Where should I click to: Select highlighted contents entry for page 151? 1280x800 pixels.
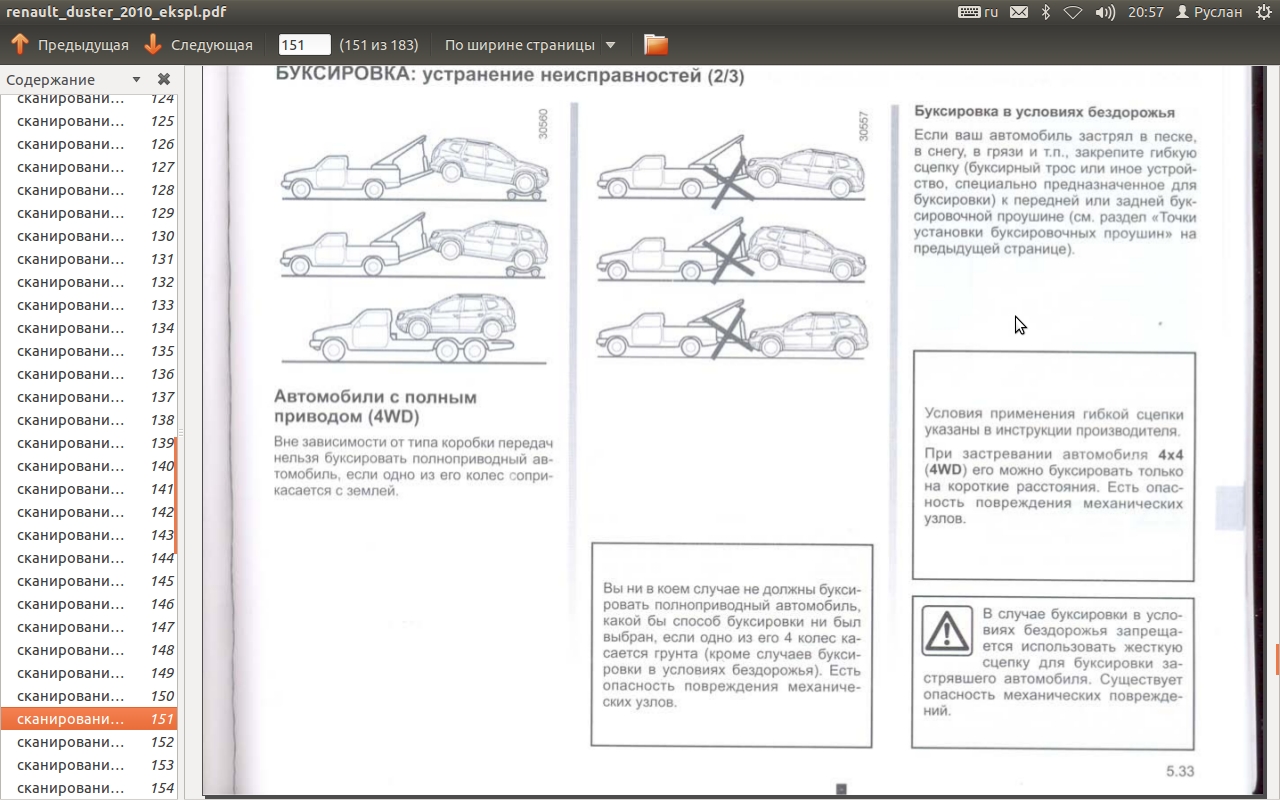[x=88, y=719]
